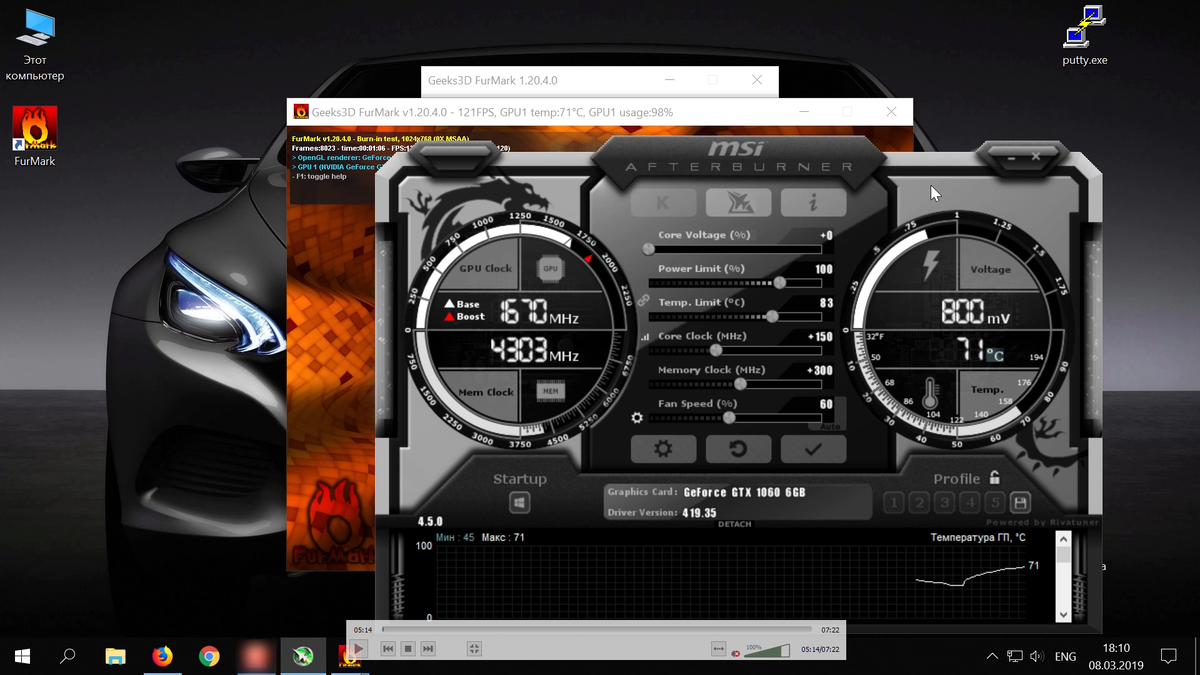This screenshot has height=675, width=1200.
Task: Open the curve editor icon beside Core Clock
Action: tap(644, 338)
